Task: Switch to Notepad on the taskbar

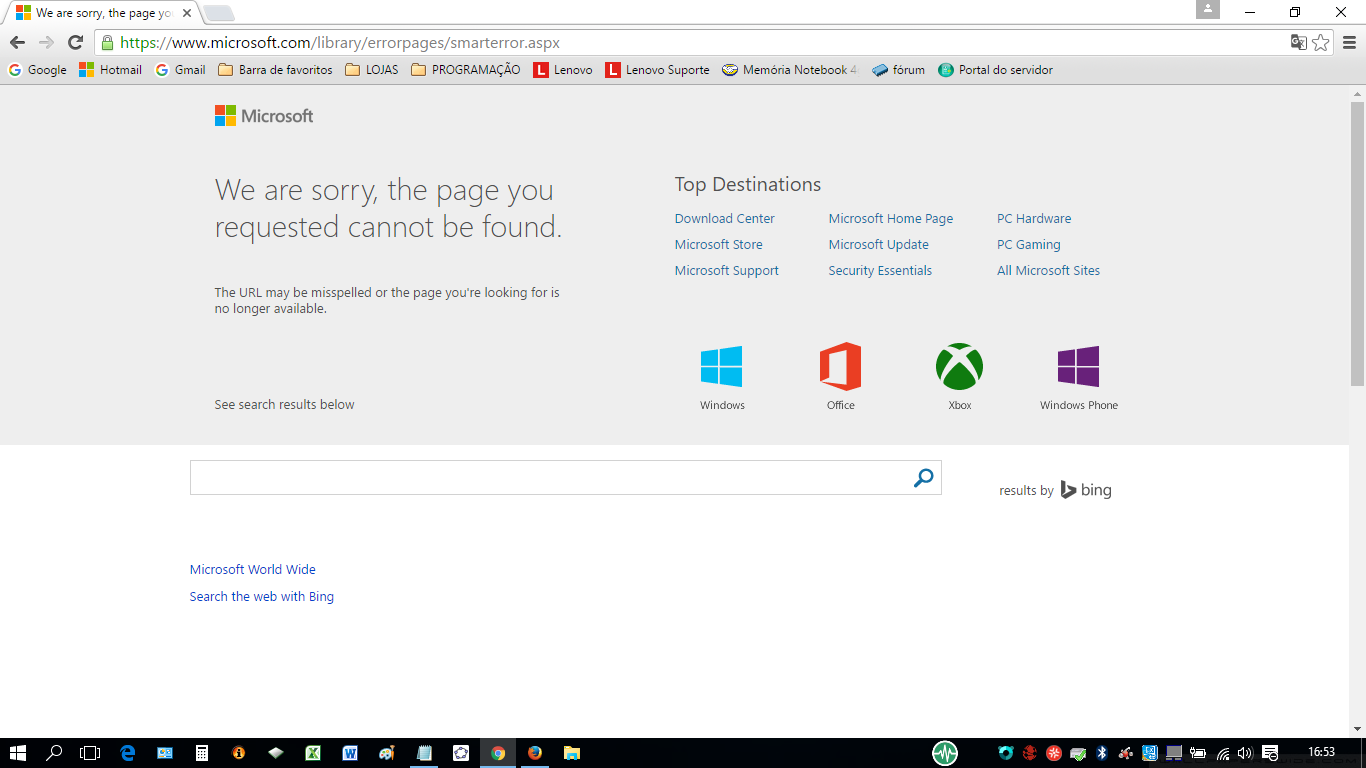Action: tap(424, 753)
